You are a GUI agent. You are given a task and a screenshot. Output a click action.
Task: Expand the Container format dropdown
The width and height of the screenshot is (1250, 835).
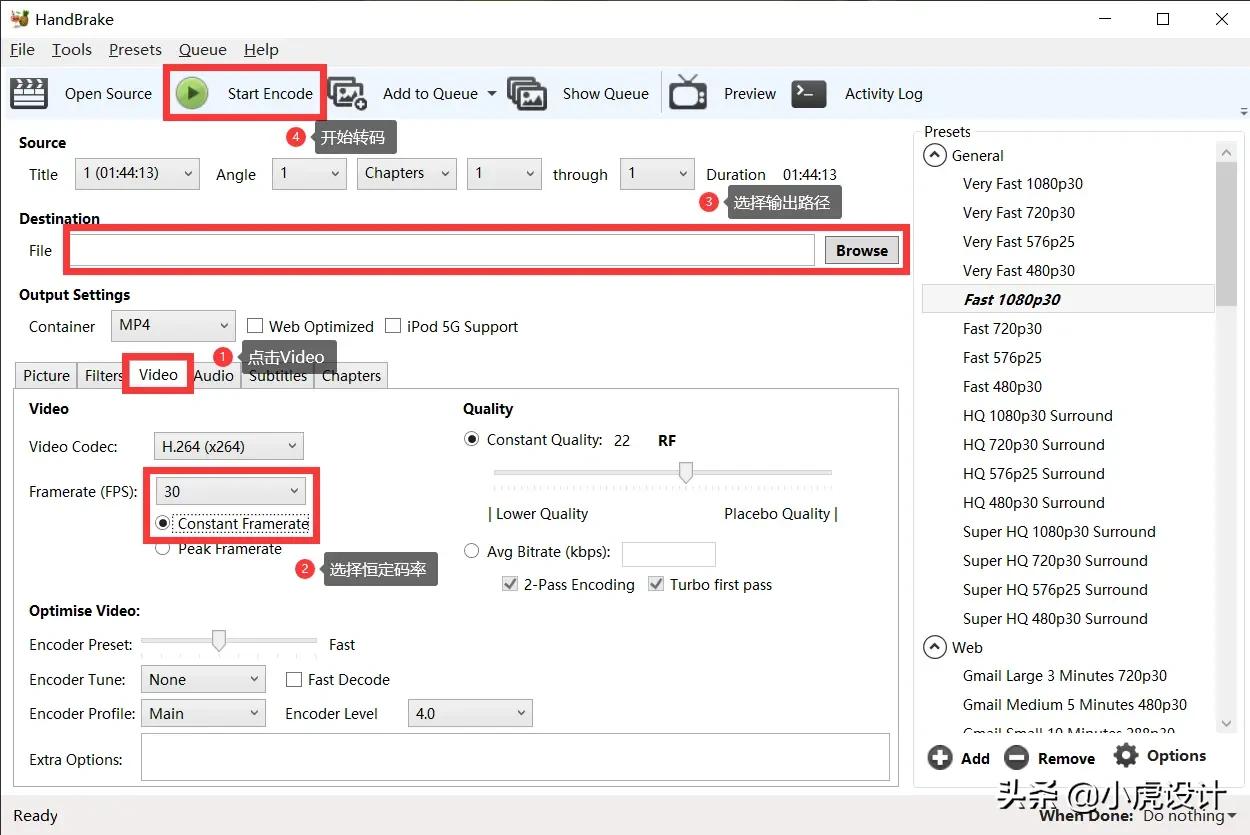[172, 326]
